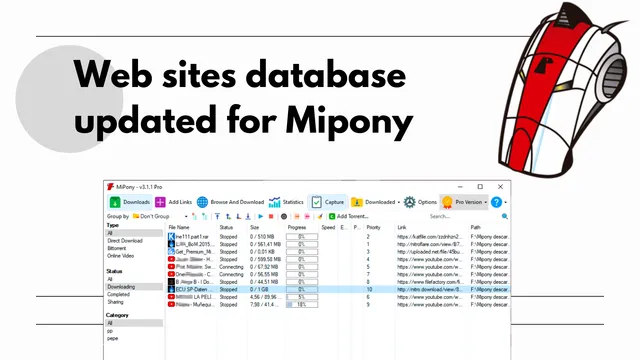The height and width of the screenshot is (360, 640).
Task: Filter Type by Bittorrent
Action: (117, 248)
